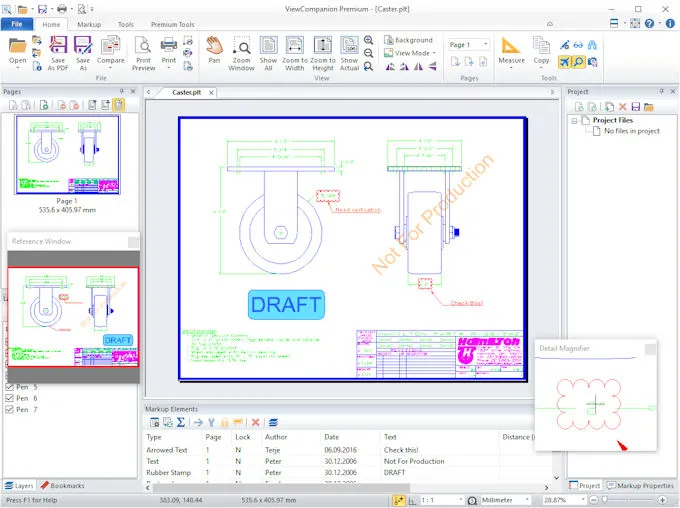
Task: Click the File menu button
Action: tap(18, 24)
